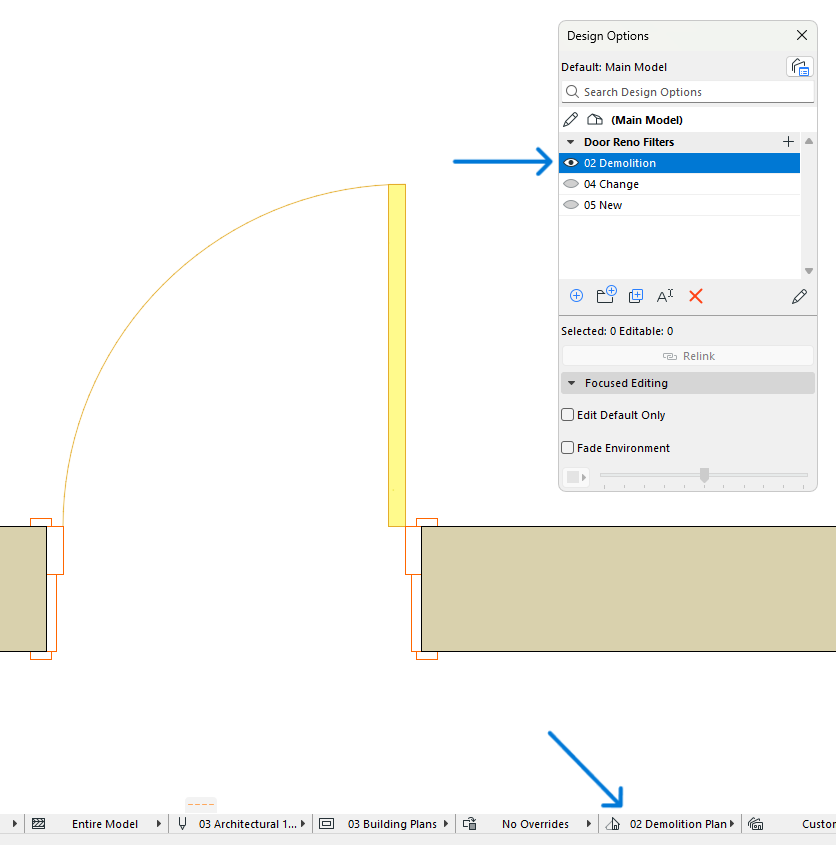Enable the Fade Environment checkbox

pyautogui.click(x=568, y=447)
